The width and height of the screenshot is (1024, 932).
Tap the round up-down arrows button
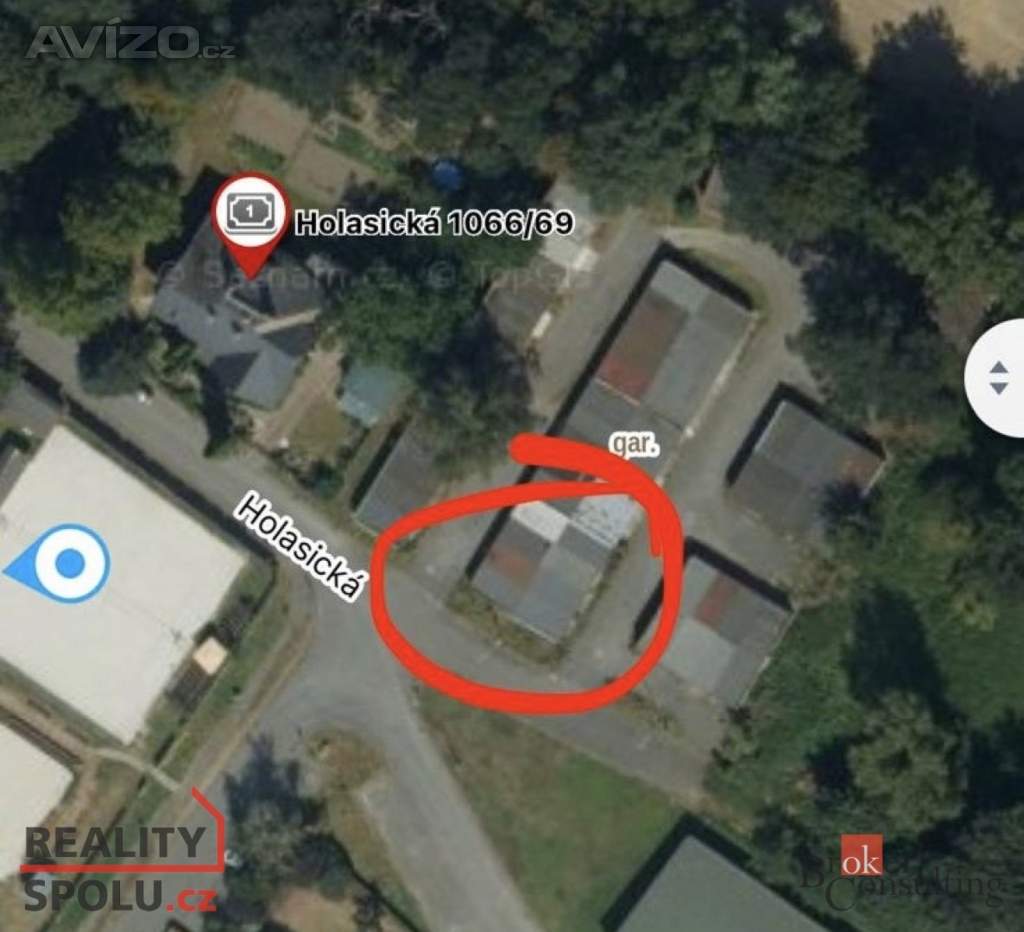coord(997,378)
